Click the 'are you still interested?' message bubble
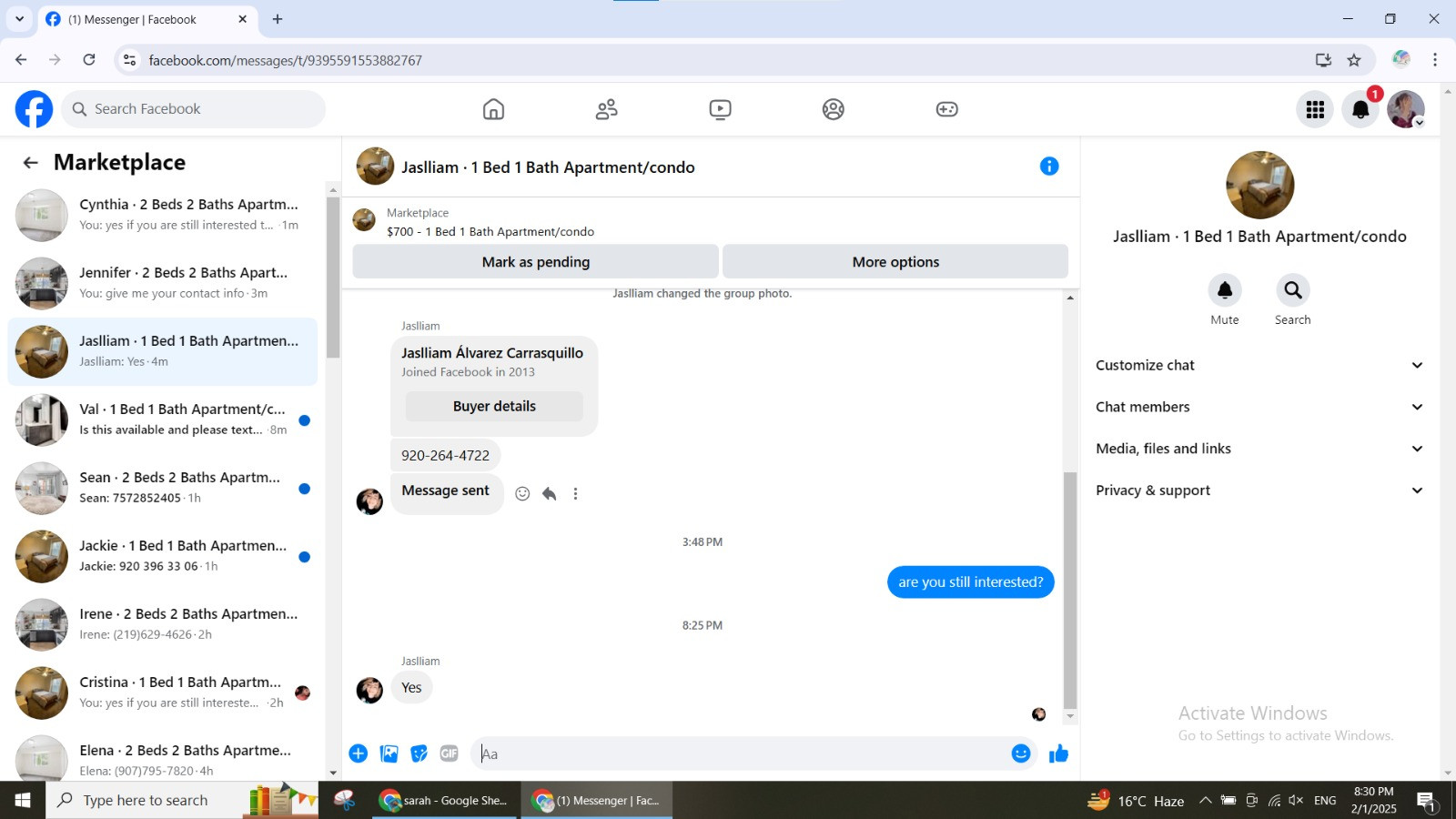The height and width of the screenshot is (819, 1456). pos(971,582)
